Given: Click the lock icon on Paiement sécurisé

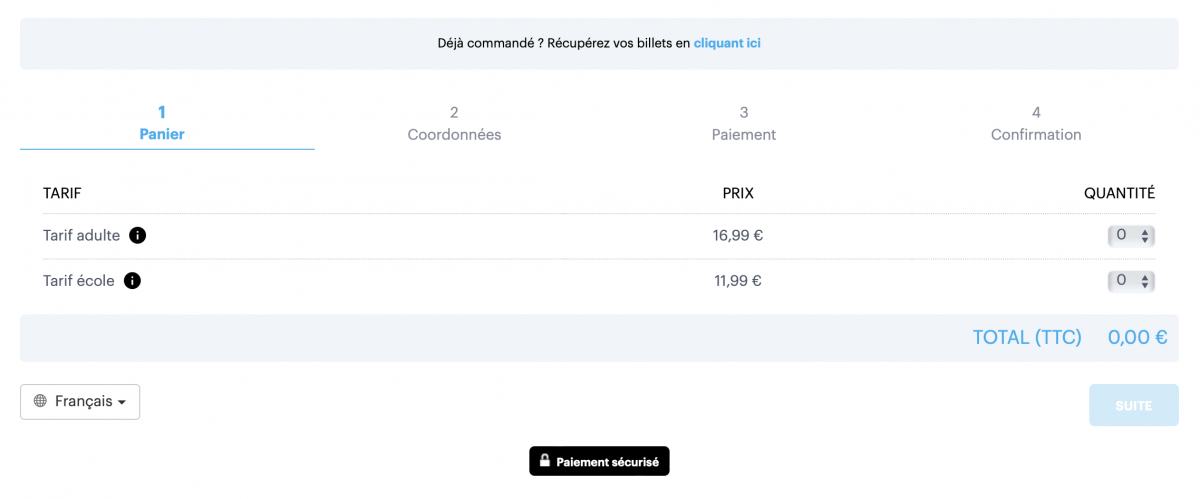Looking at the screenshot, I should point(545,461).
